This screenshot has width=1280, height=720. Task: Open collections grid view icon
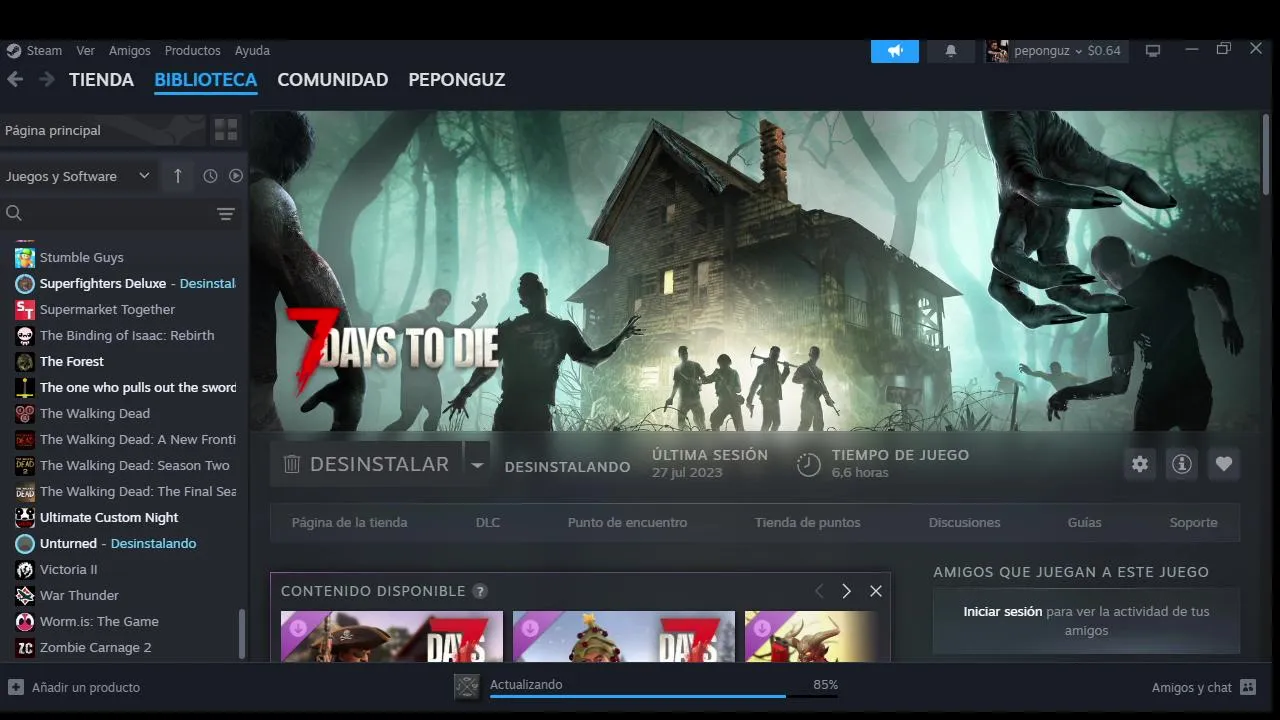pos(226,130)
